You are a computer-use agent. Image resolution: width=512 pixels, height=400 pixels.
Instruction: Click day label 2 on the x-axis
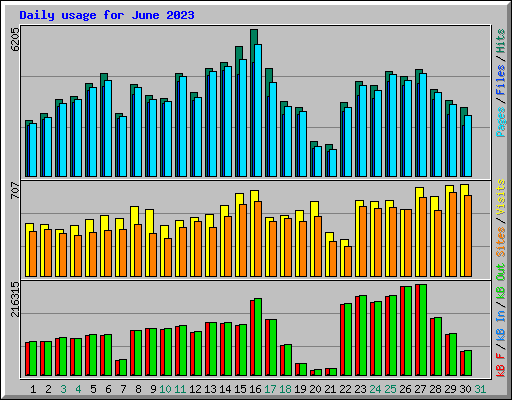48,389
